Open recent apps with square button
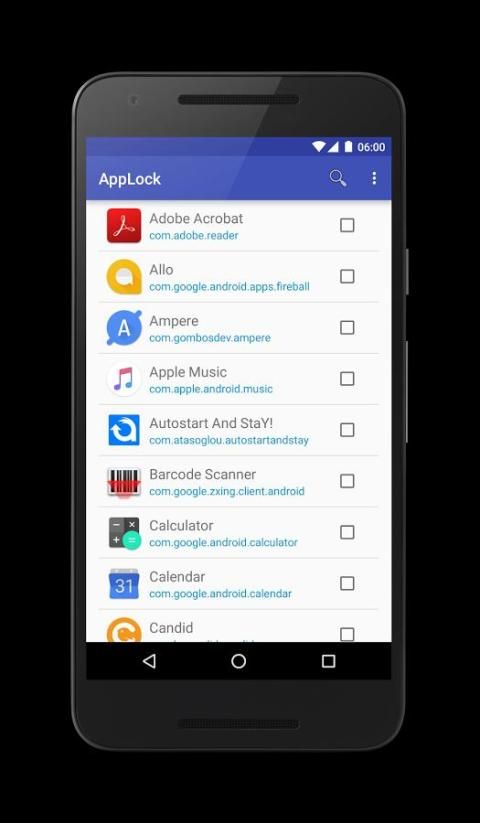The image size is (480, 823). click(x=328, y=661)
